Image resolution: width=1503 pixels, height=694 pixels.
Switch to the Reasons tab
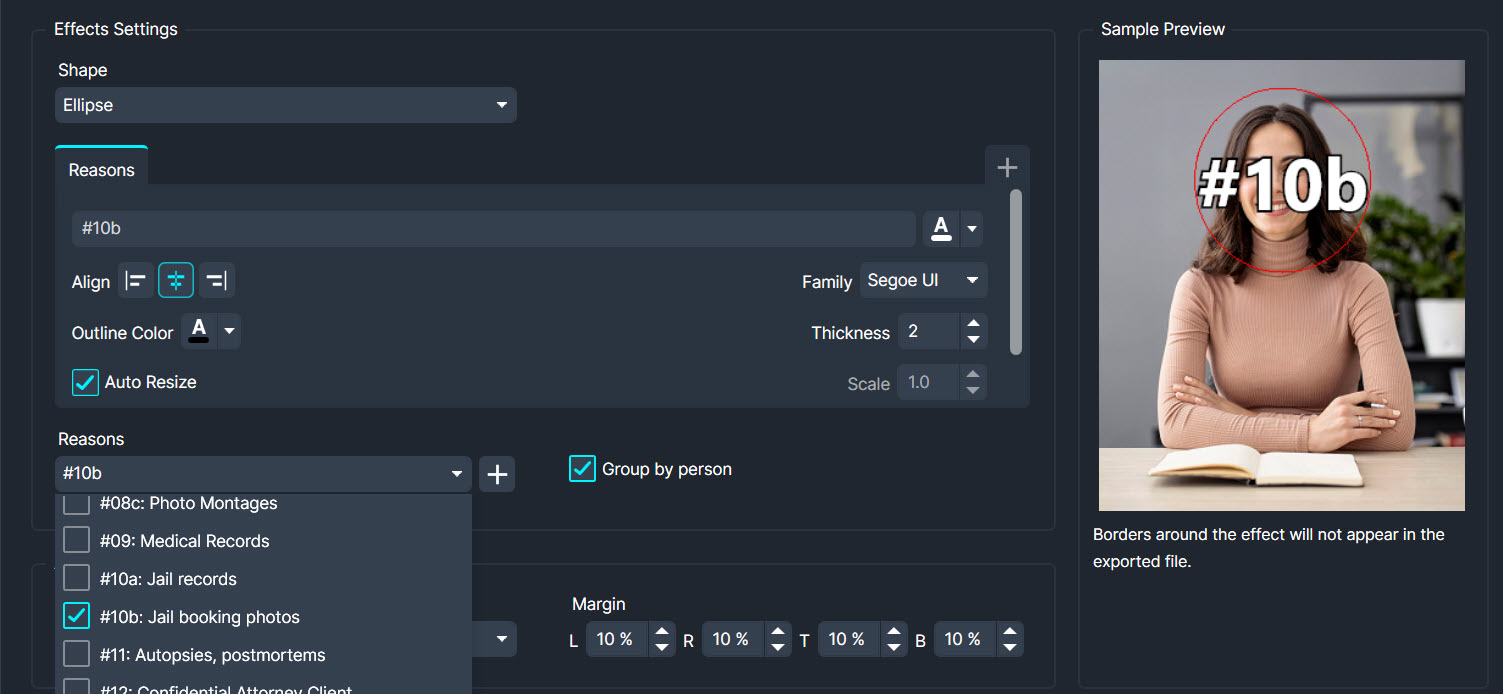101,169
